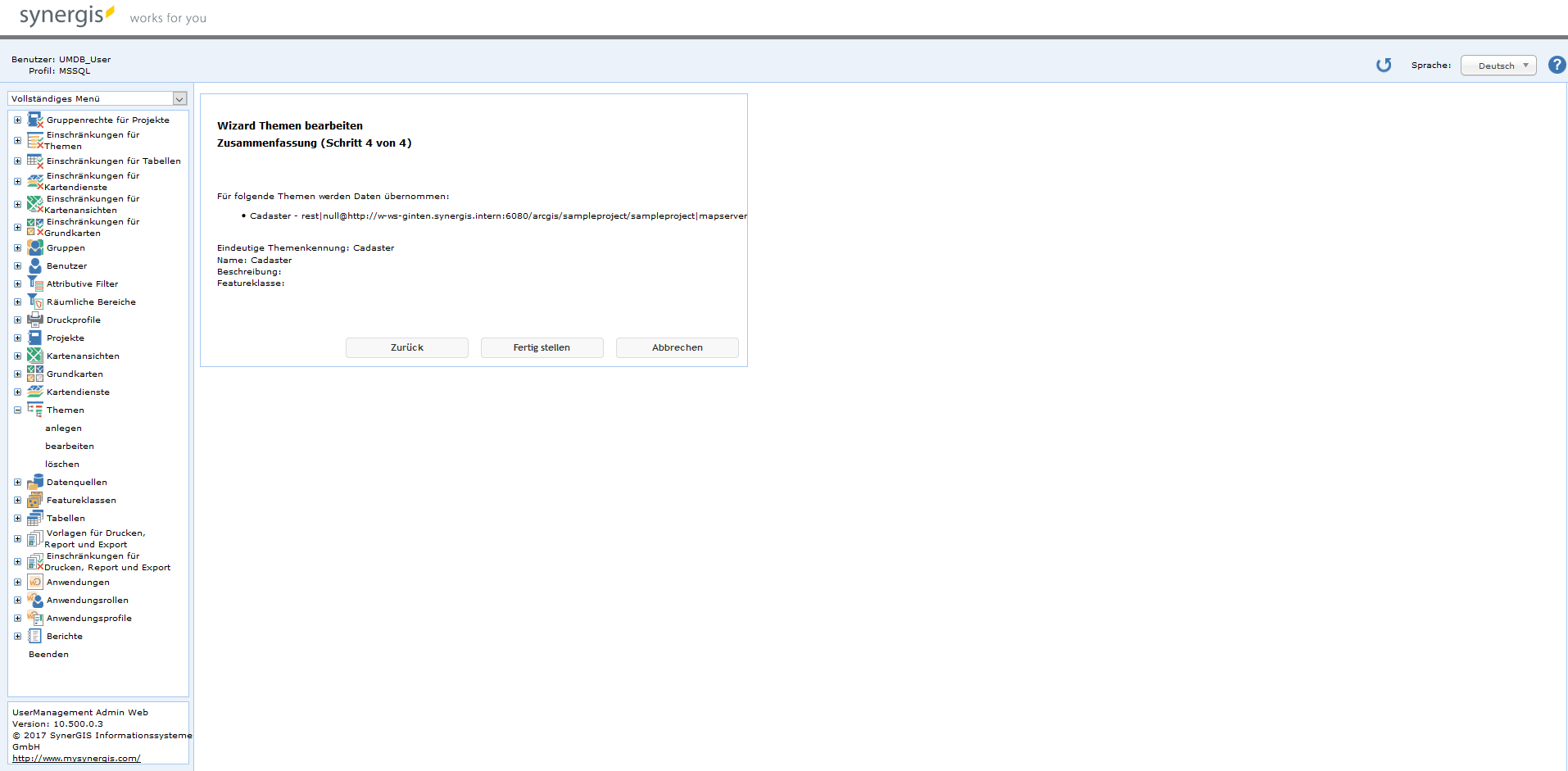
Task: Select the Druckprofile printer icon
Action: pos(35,320)
